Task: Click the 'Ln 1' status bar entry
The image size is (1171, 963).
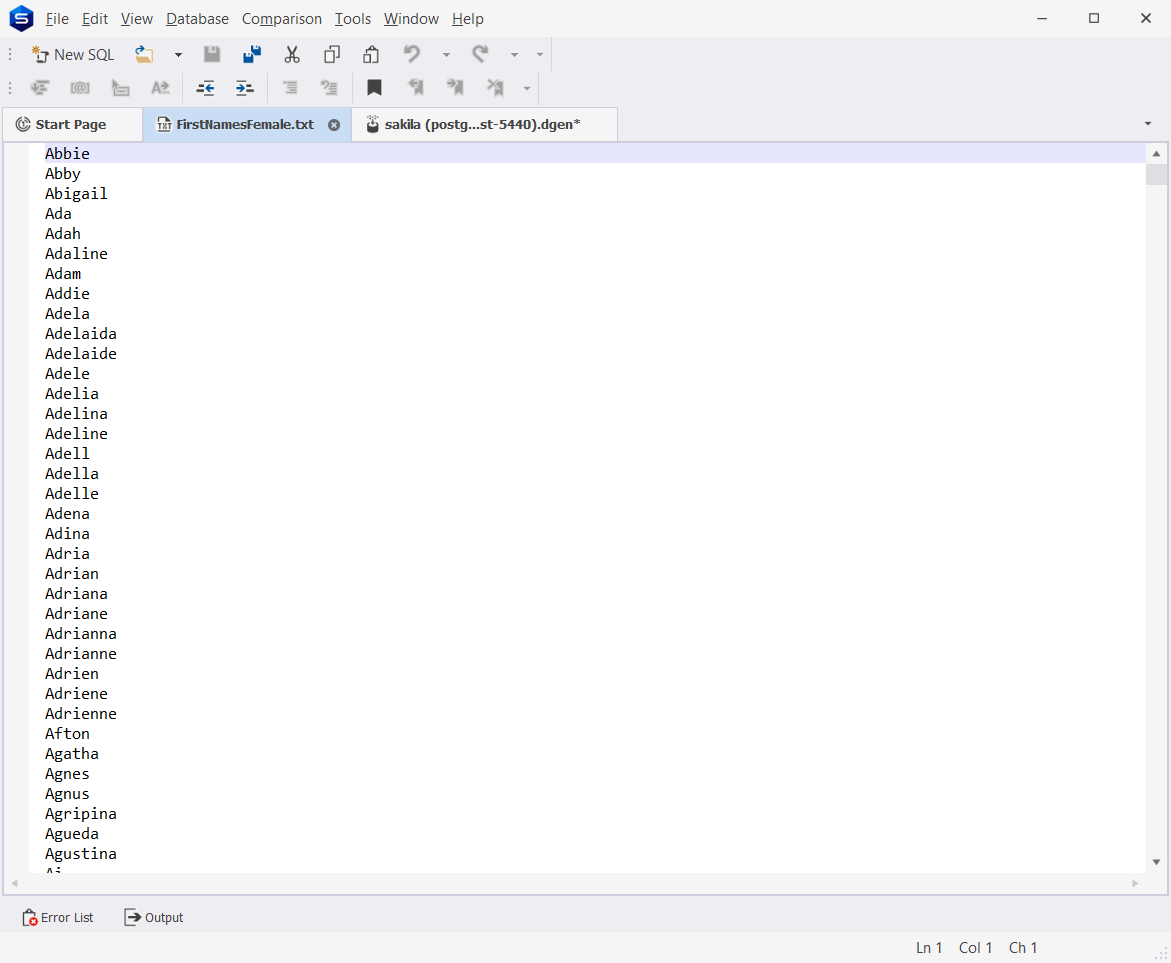Action: 928,947
